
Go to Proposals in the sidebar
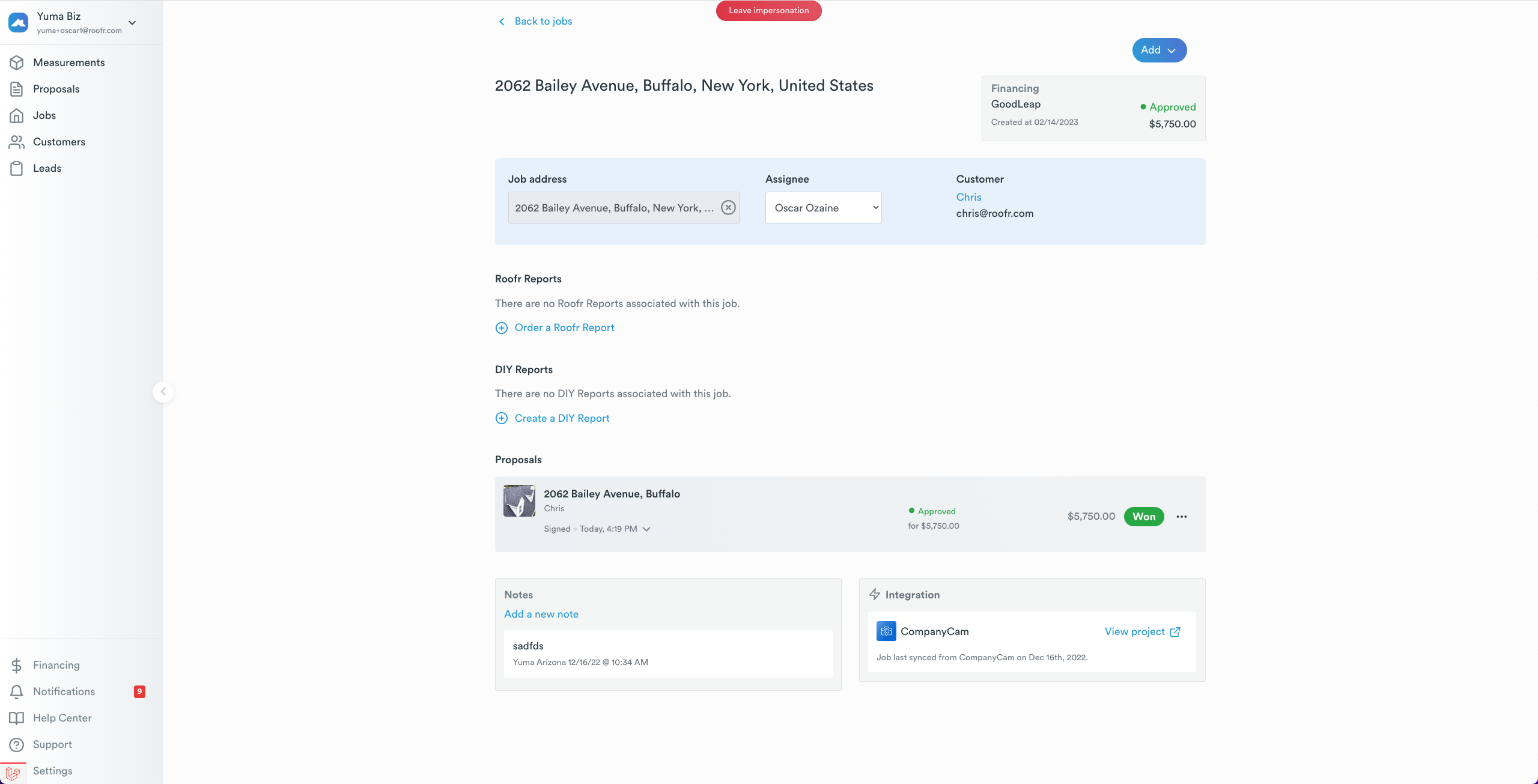(x=56, y=89)
